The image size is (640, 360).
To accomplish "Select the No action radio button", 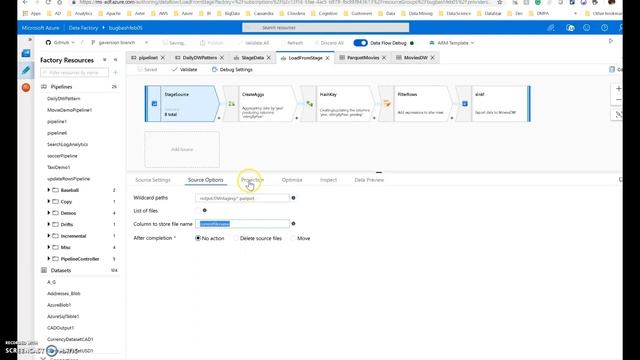I will [x=198, y=238].
